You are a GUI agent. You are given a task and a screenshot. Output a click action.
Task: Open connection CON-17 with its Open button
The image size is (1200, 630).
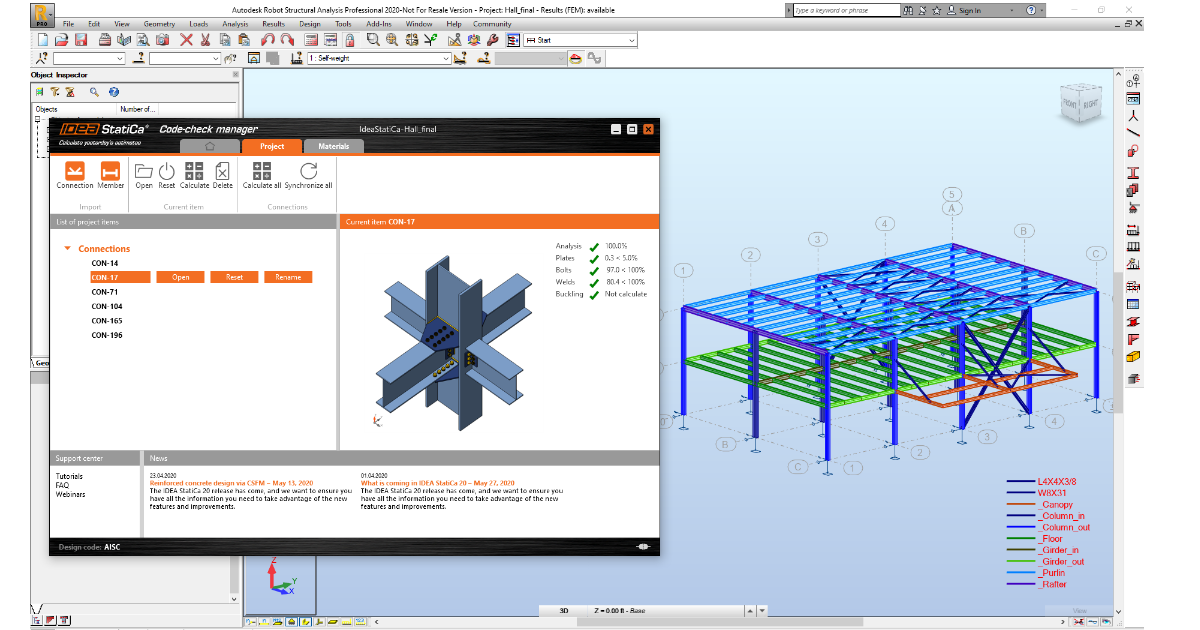coord(180,276)
